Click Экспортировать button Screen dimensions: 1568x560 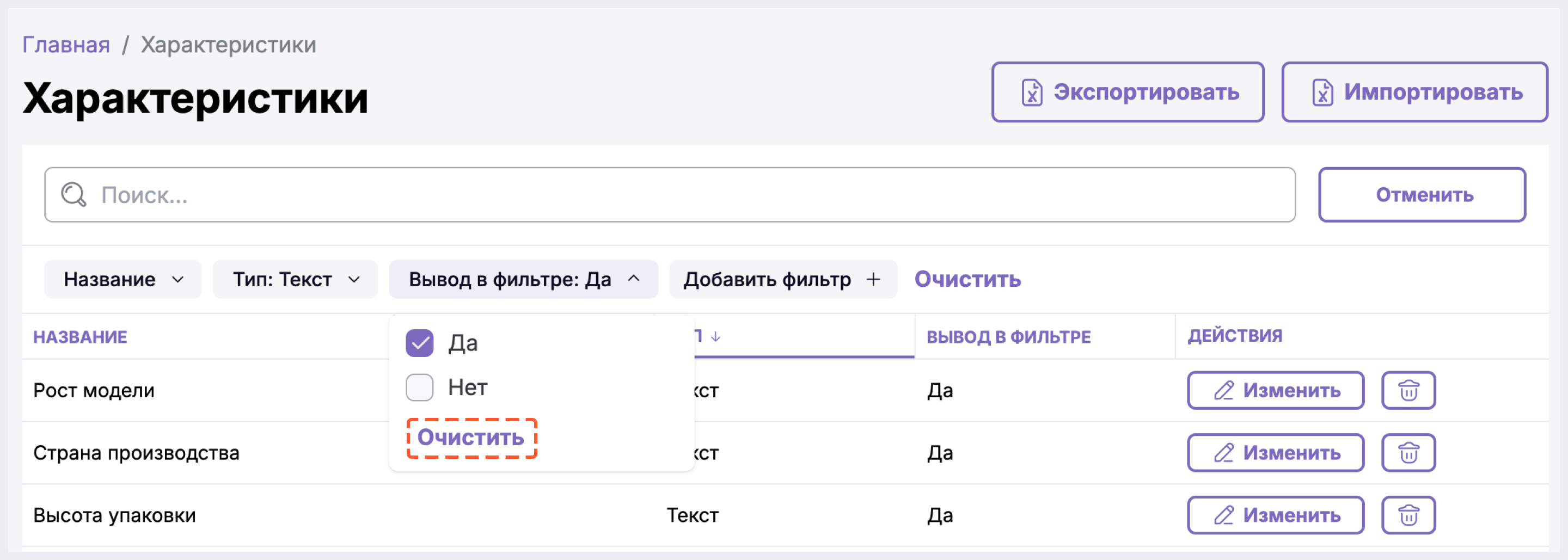click(1128, 92)
